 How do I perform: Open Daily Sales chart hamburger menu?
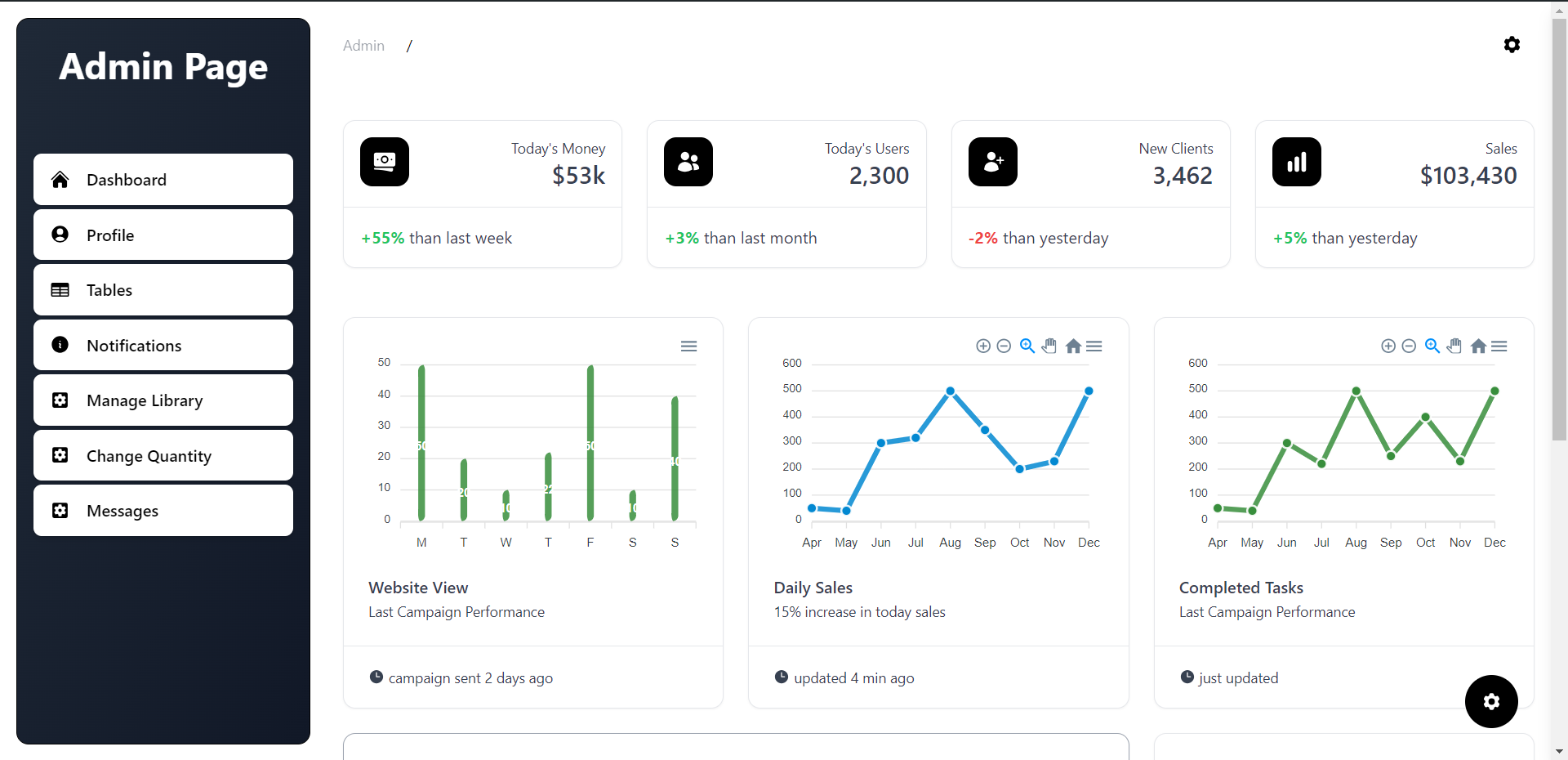coord(1094,346)
